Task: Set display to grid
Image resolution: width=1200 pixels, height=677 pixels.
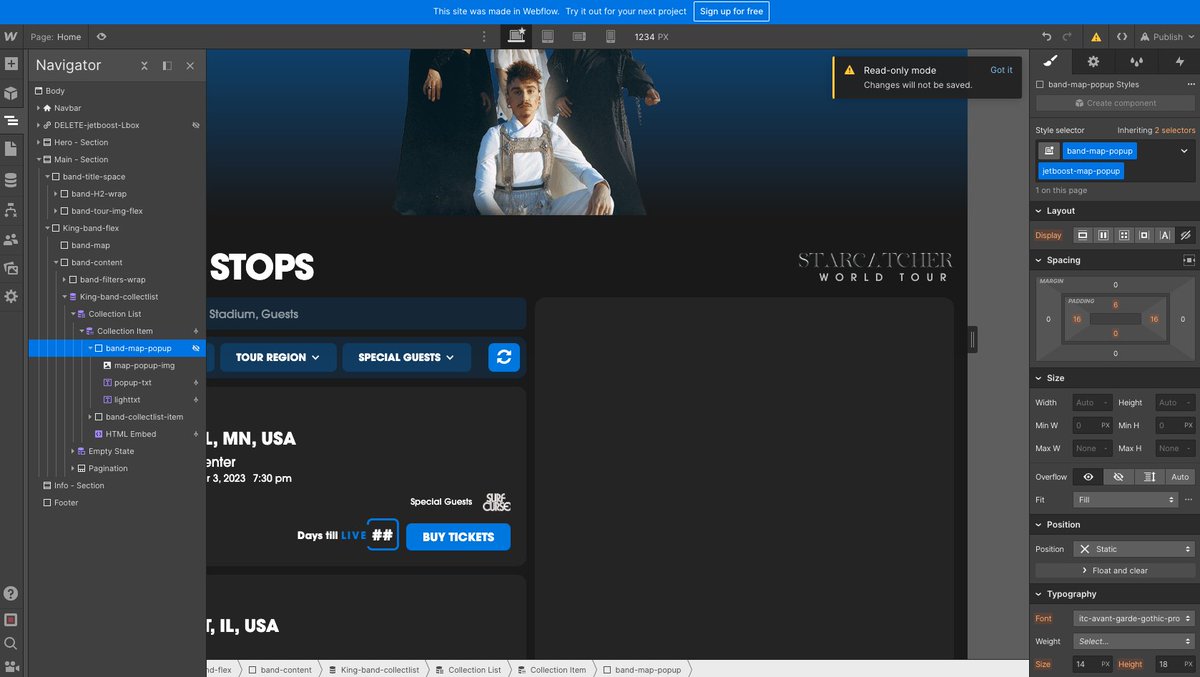Action: pyautogui.click(x=1124, y=236)
